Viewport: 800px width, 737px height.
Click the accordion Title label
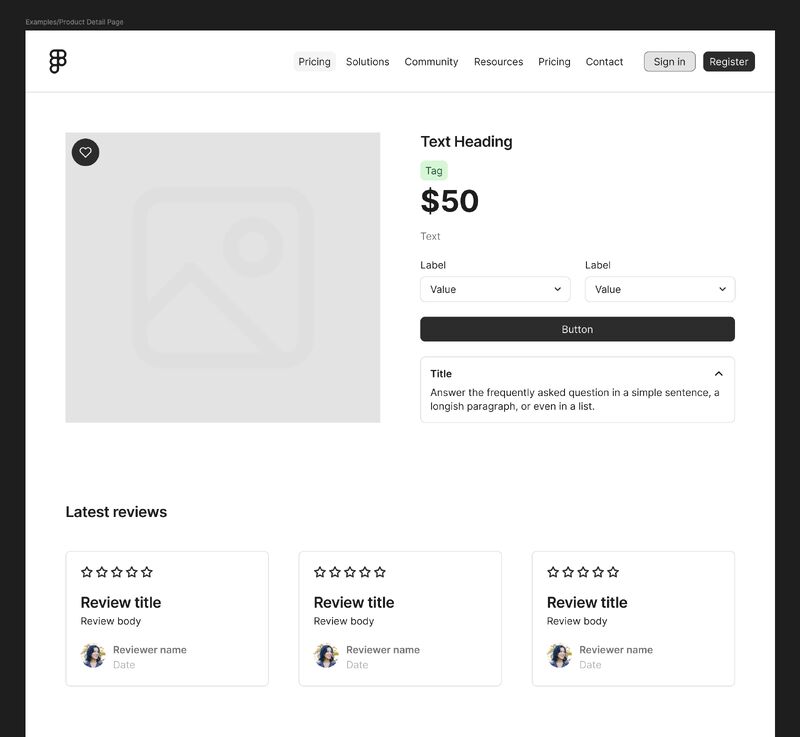point(441,374)
